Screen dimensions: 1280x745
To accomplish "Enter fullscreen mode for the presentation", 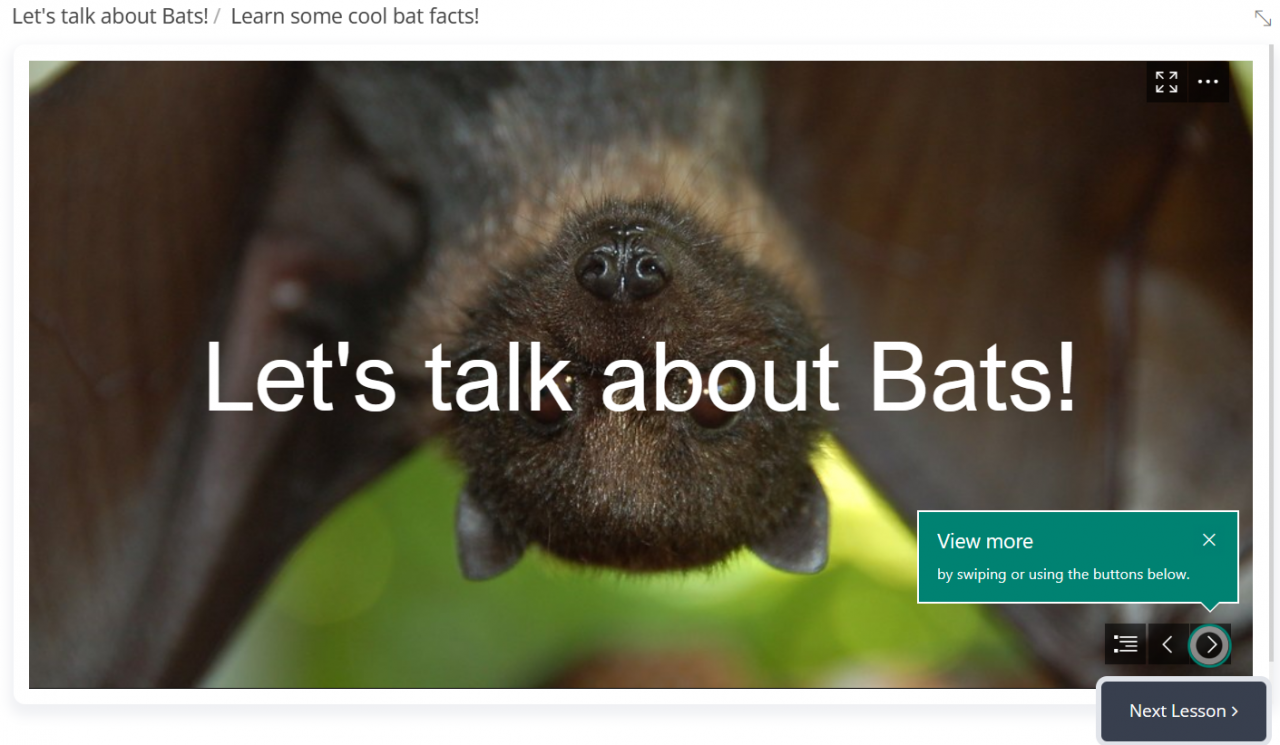I will point(1165,82).
